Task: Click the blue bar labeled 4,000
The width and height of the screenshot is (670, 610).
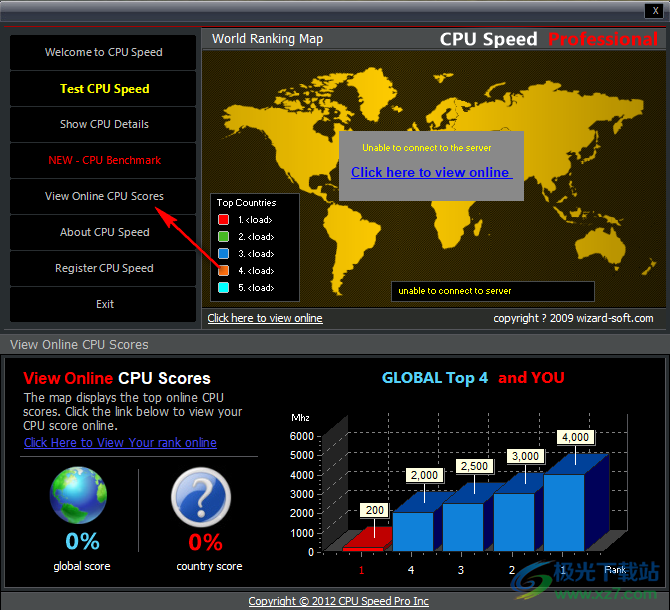Action: coord(564,513)
